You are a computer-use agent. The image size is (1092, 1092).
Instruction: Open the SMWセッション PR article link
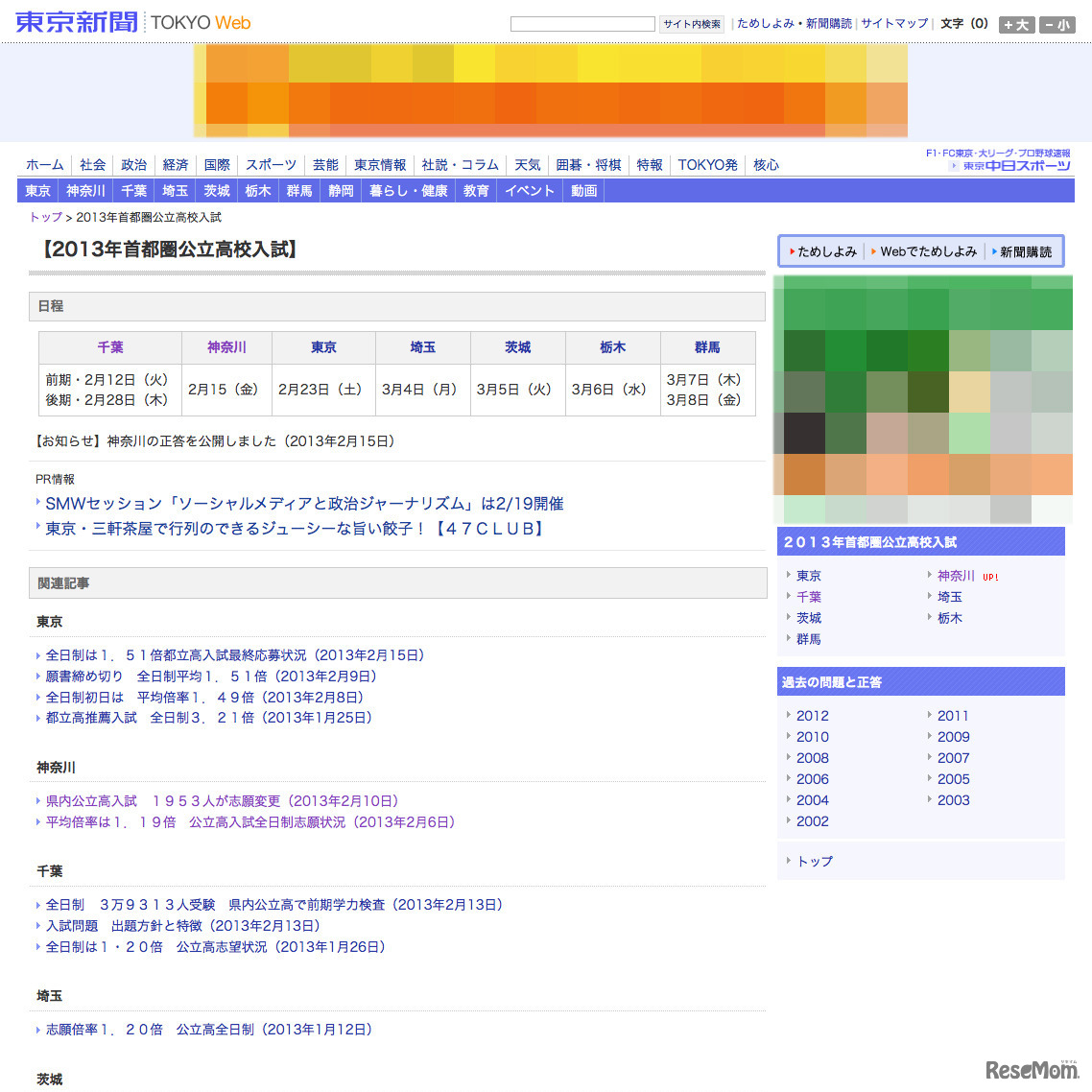point(304,504)
